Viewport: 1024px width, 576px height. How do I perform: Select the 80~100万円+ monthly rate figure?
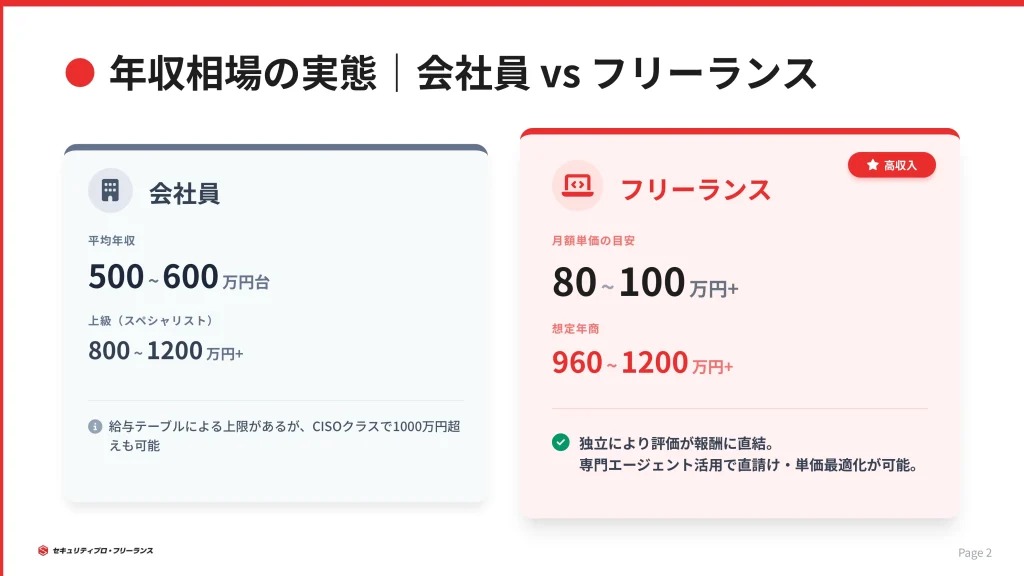click(645, 283)
